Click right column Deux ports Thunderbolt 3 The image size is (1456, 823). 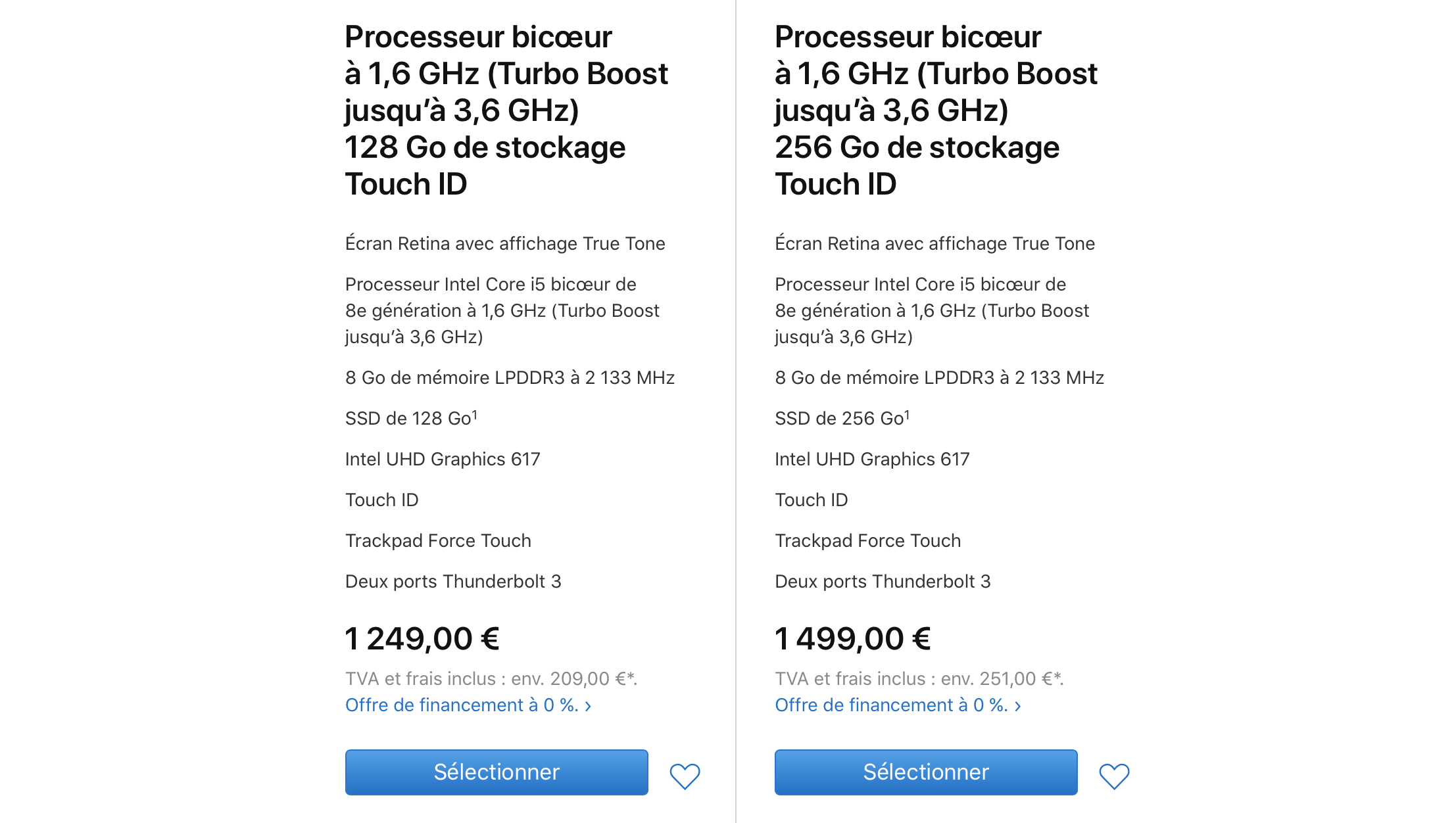point(883,581)
